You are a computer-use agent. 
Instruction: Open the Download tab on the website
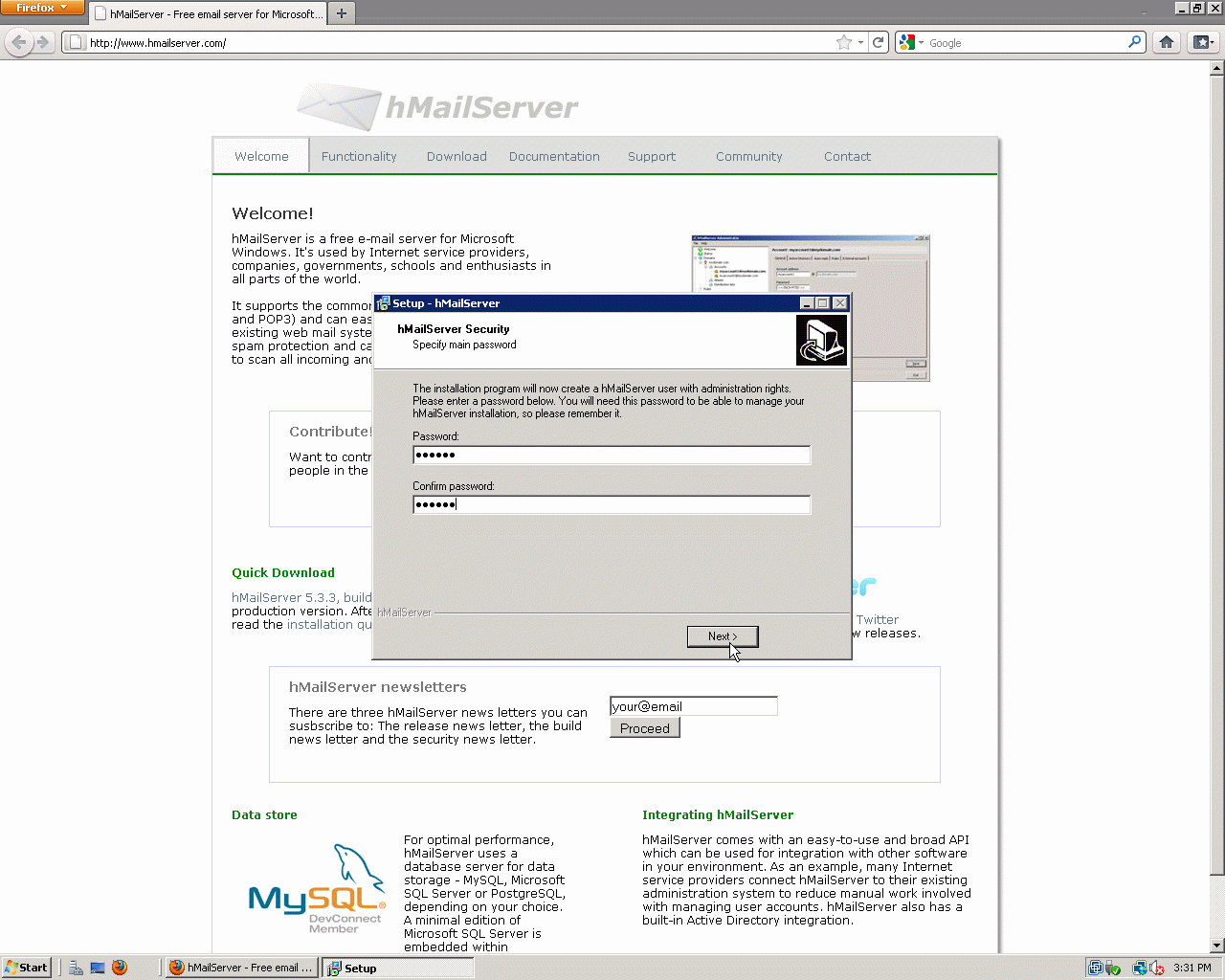click(457, 156)
